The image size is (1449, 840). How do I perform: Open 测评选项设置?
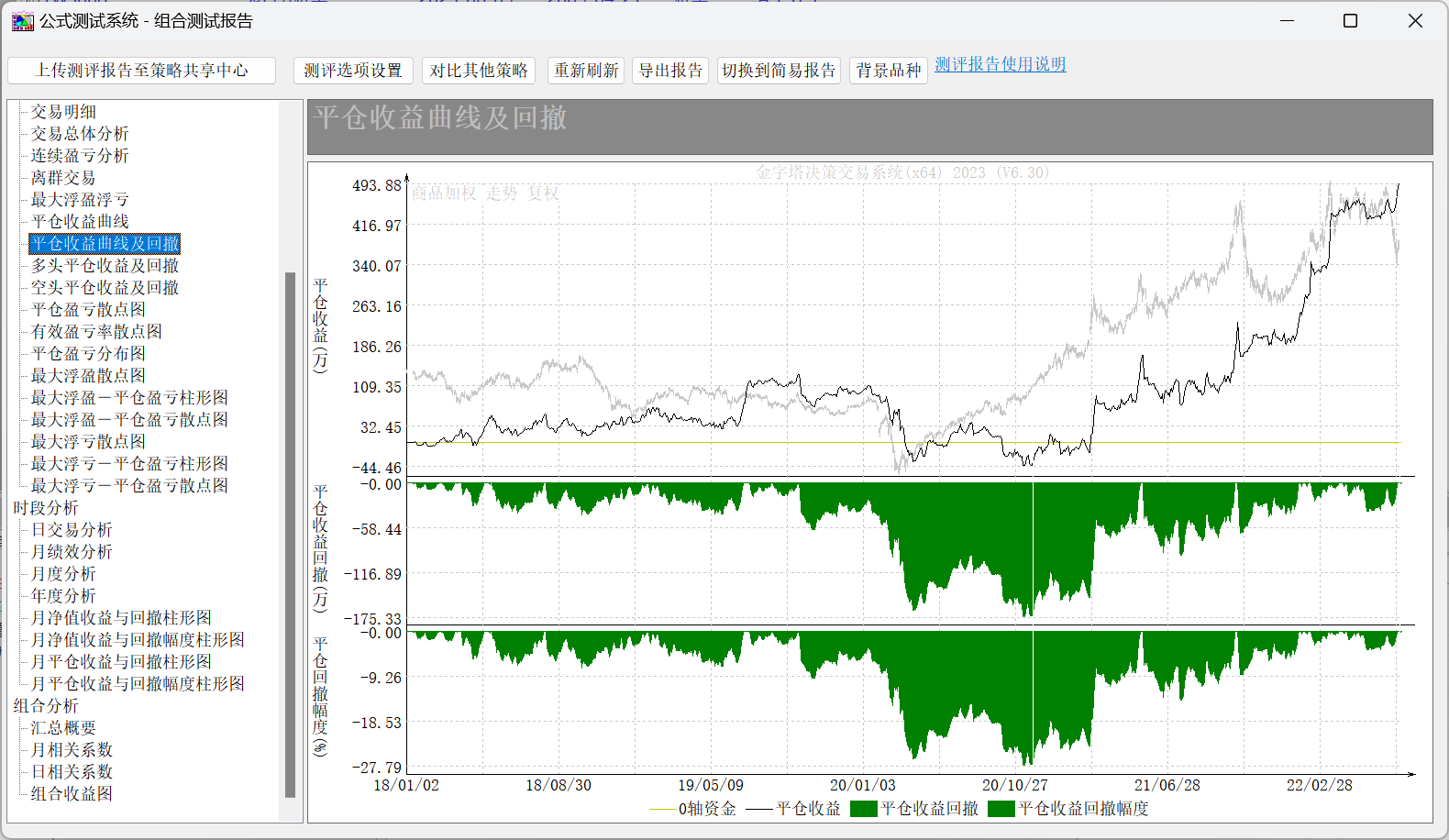click(x=352, y=71)
